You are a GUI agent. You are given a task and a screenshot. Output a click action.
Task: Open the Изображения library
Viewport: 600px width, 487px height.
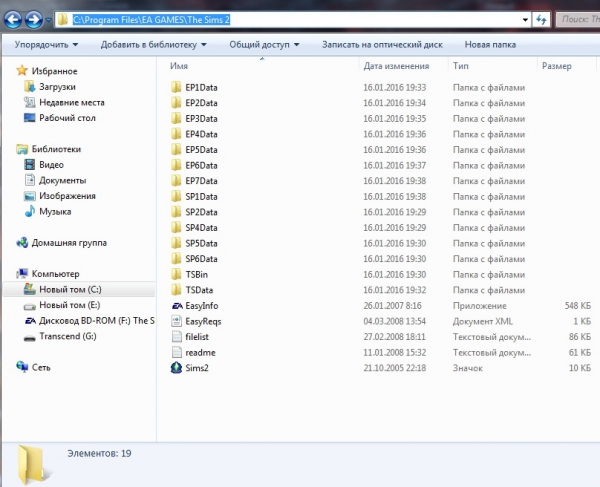59,196
